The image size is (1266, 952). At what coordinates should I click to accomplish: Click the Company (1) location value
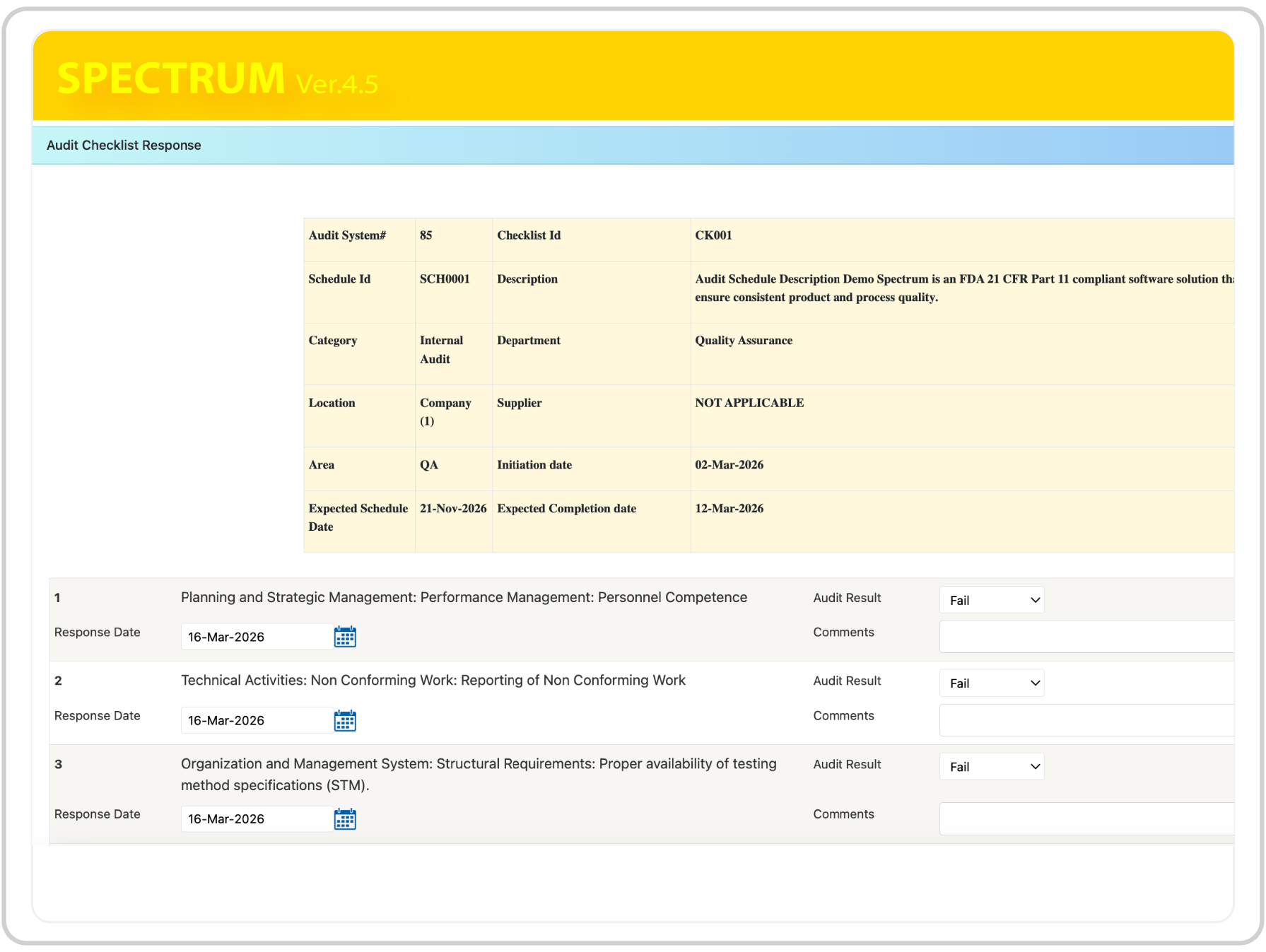point(445,412)
